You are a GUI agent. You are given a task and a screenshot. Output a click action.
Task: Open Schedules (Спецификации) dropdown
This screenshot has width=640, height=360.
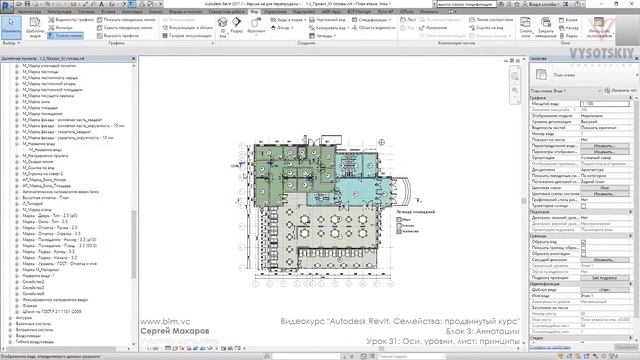372,20
